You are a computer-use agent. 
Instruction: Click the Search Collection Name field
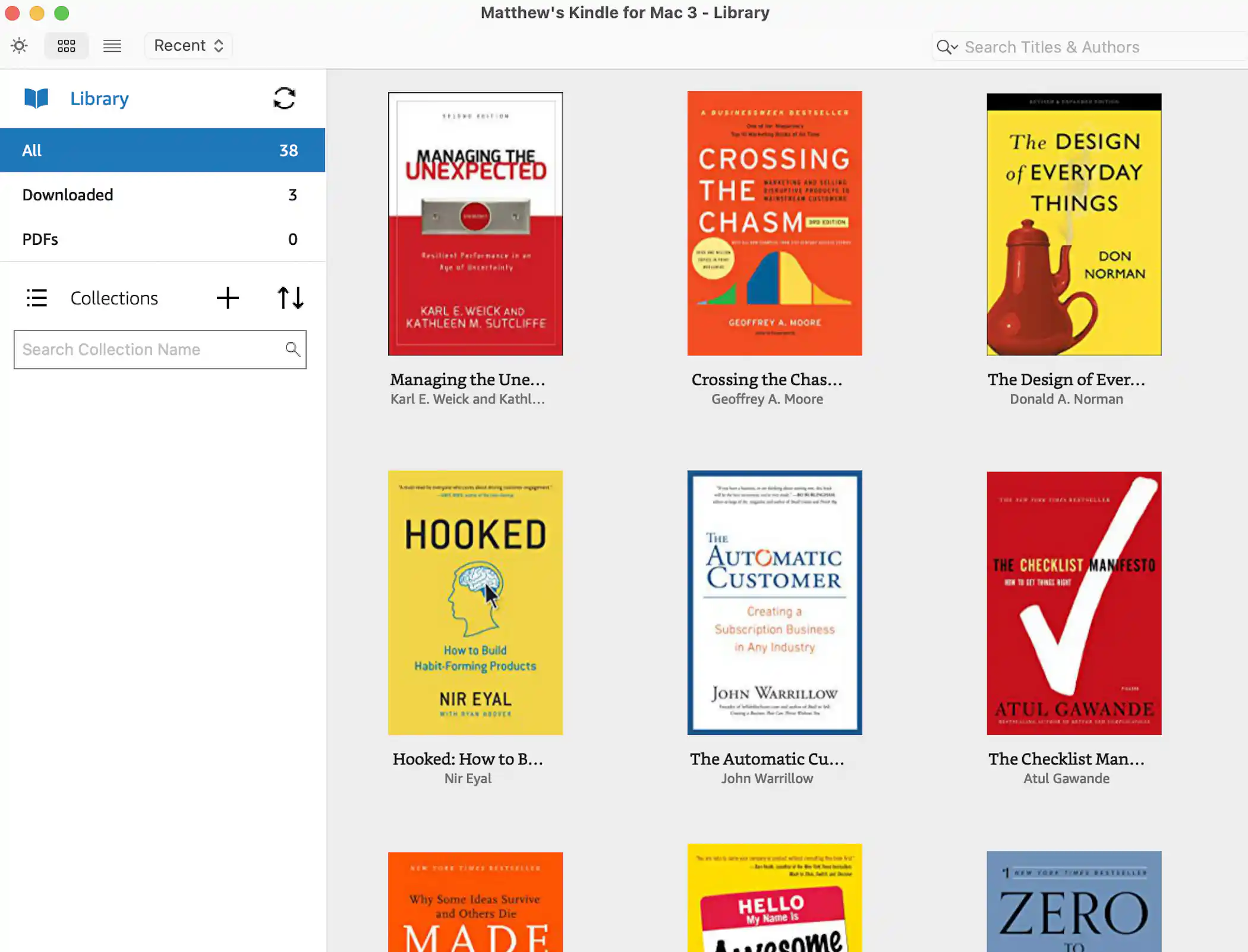pyautogui.click(x=149, y=349)
